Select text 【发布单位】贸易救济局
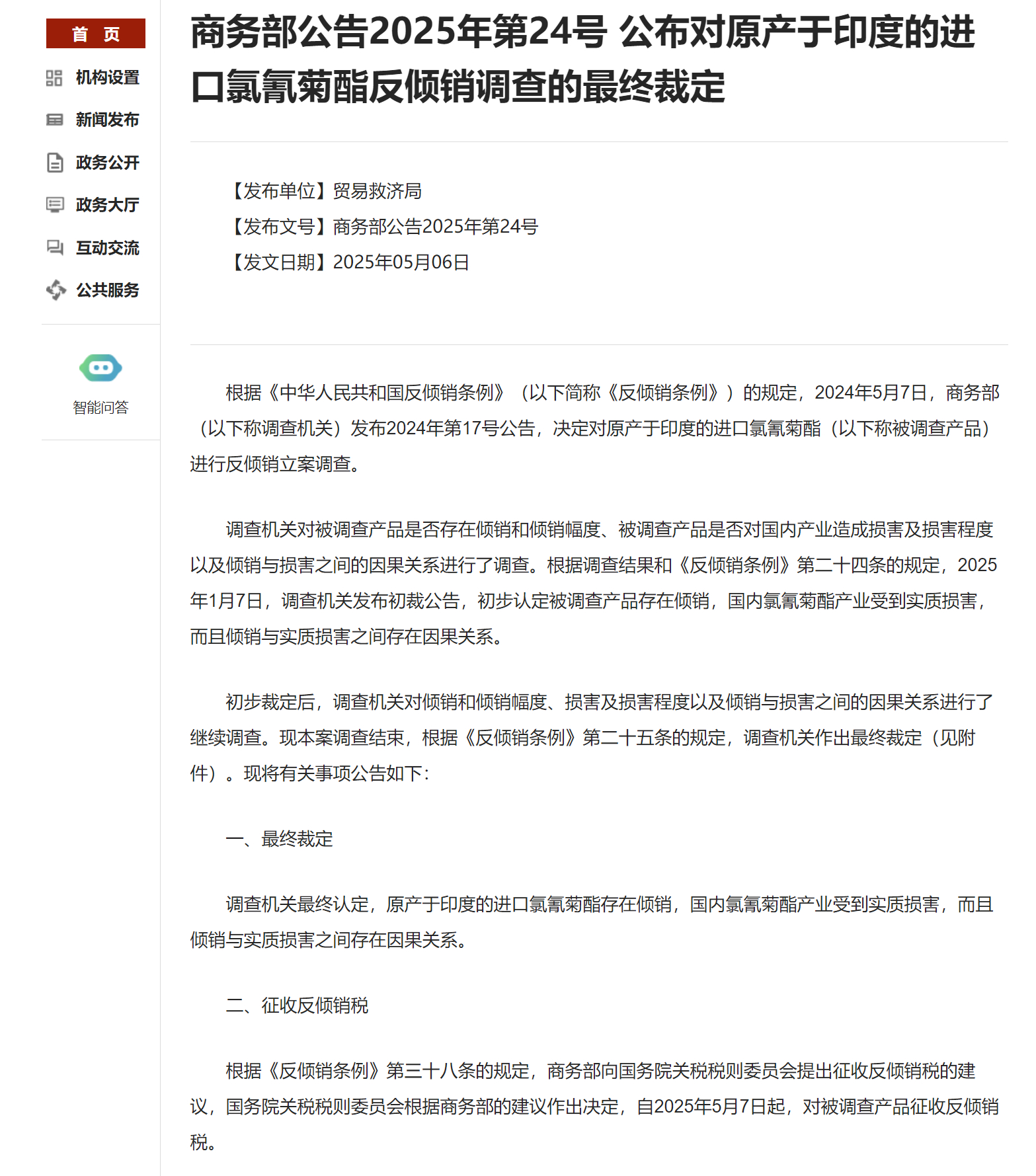 [x=323, y=191]
